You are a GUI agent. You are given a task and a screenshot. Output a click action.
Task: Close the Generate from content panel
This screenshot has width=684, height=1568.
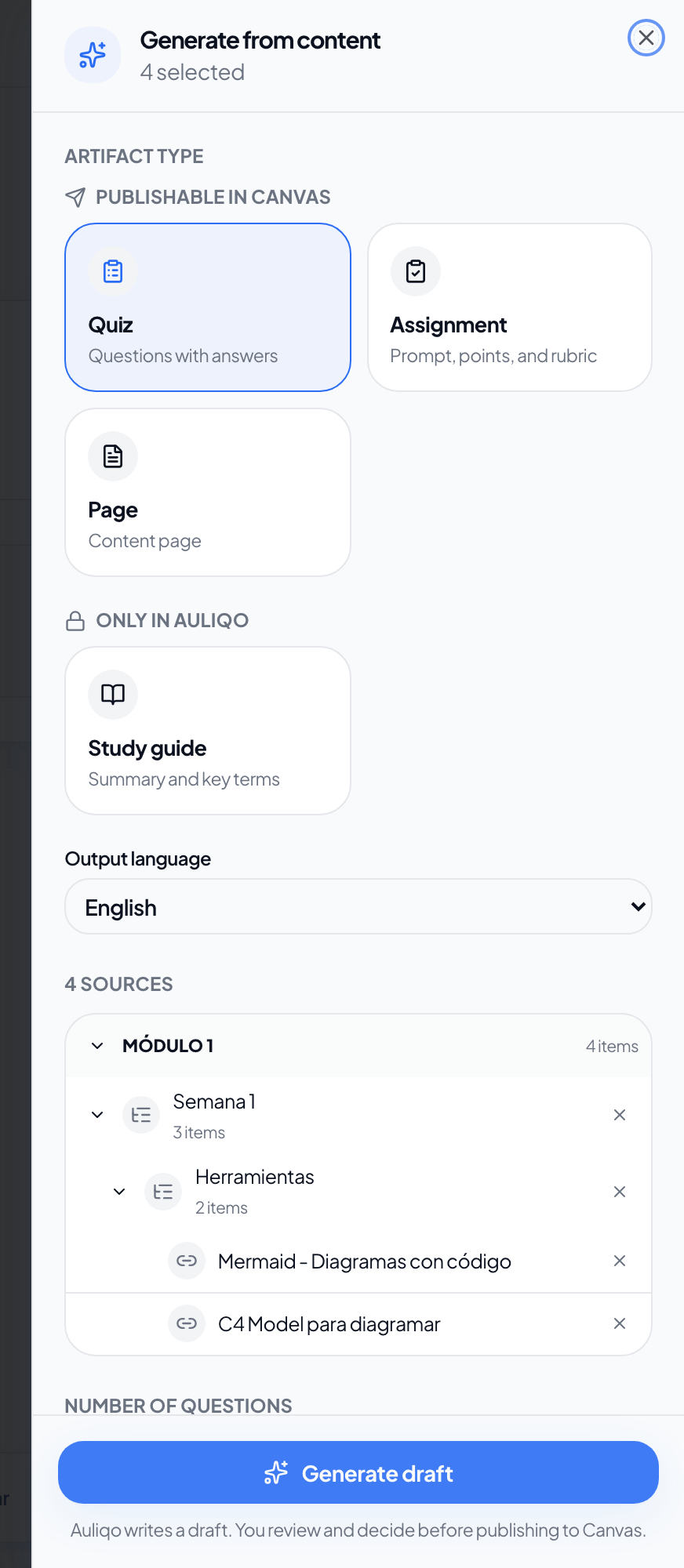click(x=646, y=38)
